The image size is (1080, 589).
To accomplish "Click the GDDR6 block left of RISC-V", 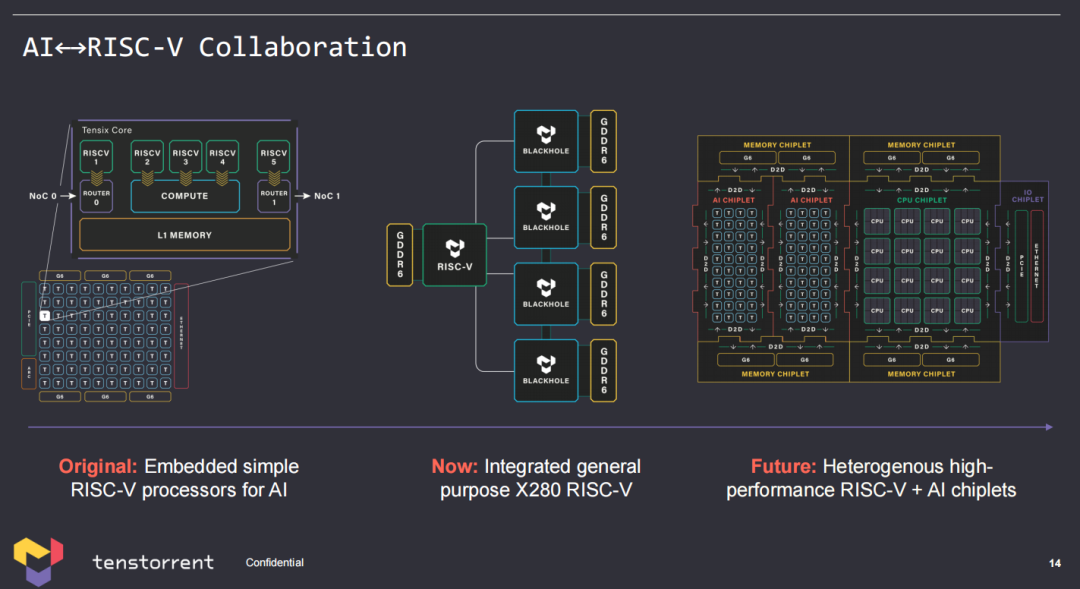I will pos(400,254).
